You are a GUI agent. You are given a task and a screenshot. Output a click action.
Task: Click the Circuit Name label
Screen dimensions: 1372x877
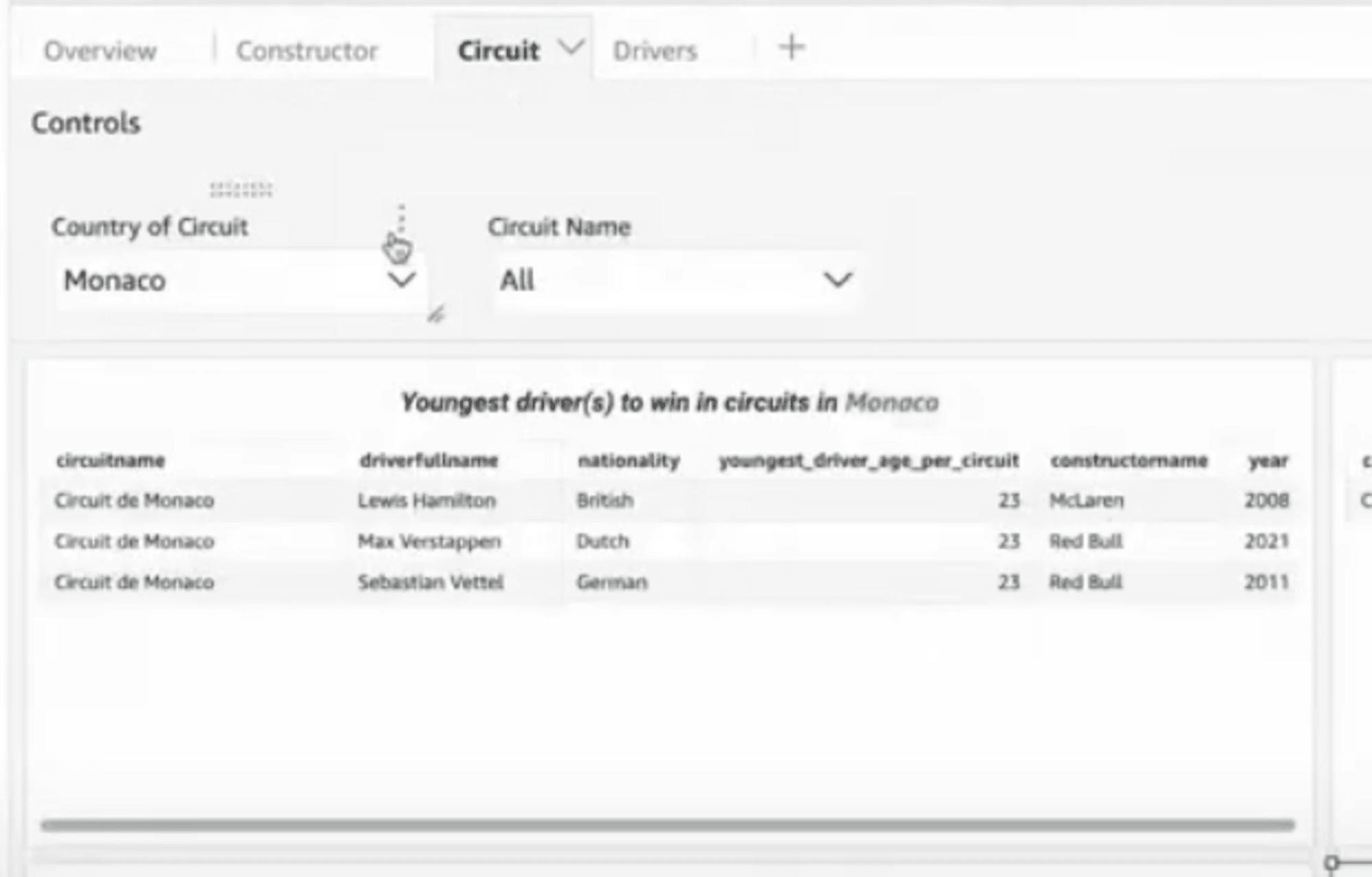[559, 226]
